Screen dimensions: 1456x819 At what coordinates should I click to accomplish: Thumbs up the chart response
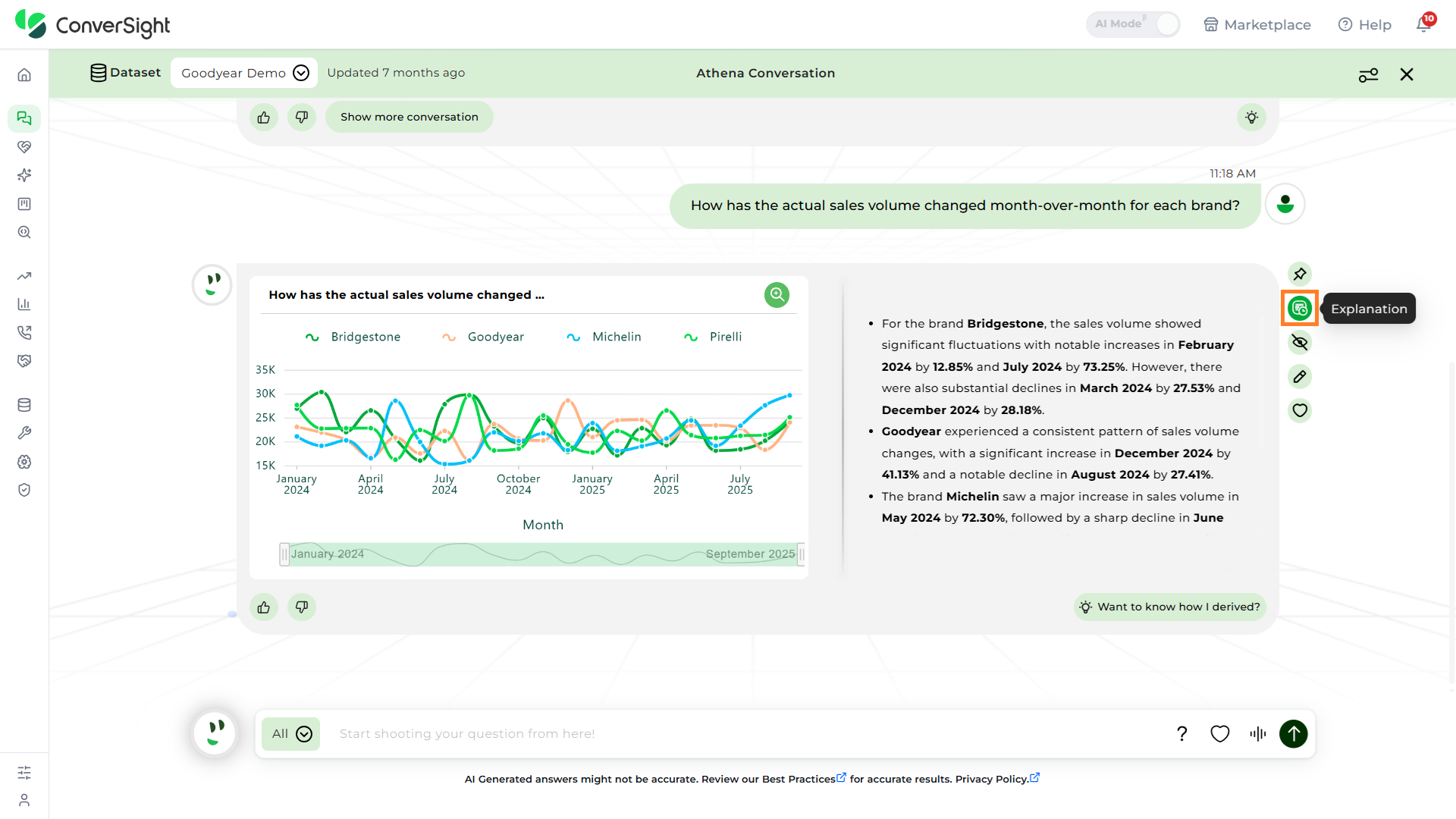click(x=264, y=607)
